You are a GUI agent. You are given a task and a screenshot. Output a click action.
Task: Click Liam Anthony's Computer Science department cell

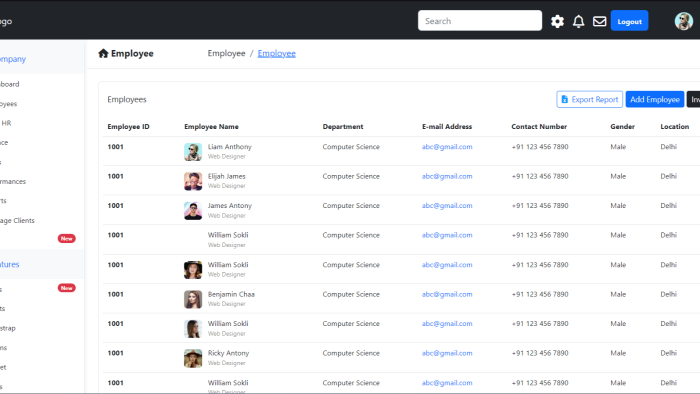[351, 147]
